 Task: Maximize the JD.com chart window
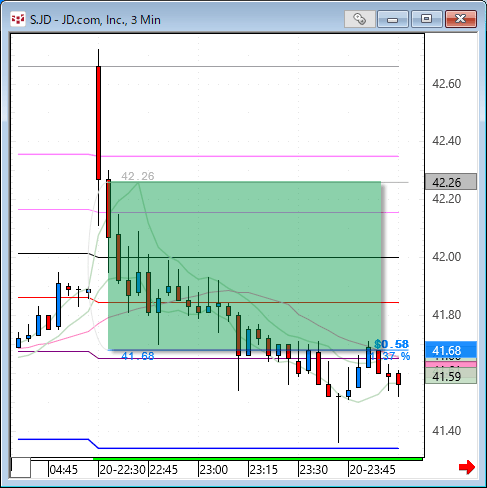(426, 19)
